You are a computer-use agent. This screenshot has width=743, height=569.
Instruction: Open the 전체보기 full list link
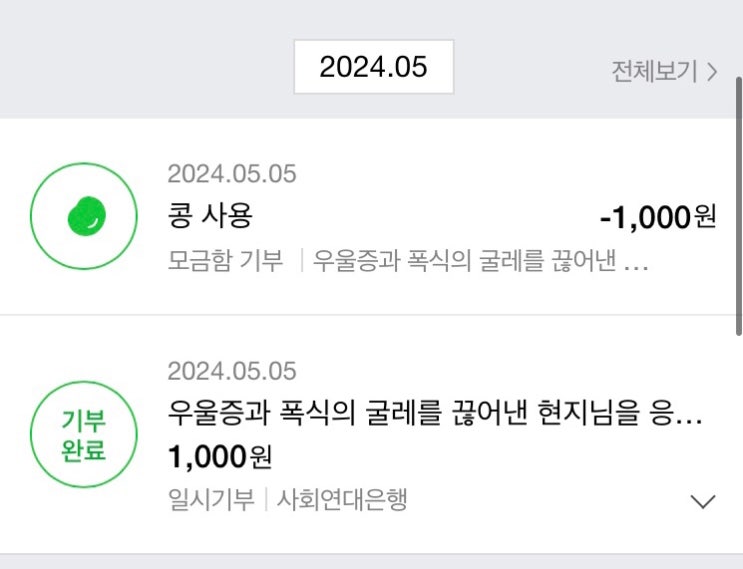655,71
